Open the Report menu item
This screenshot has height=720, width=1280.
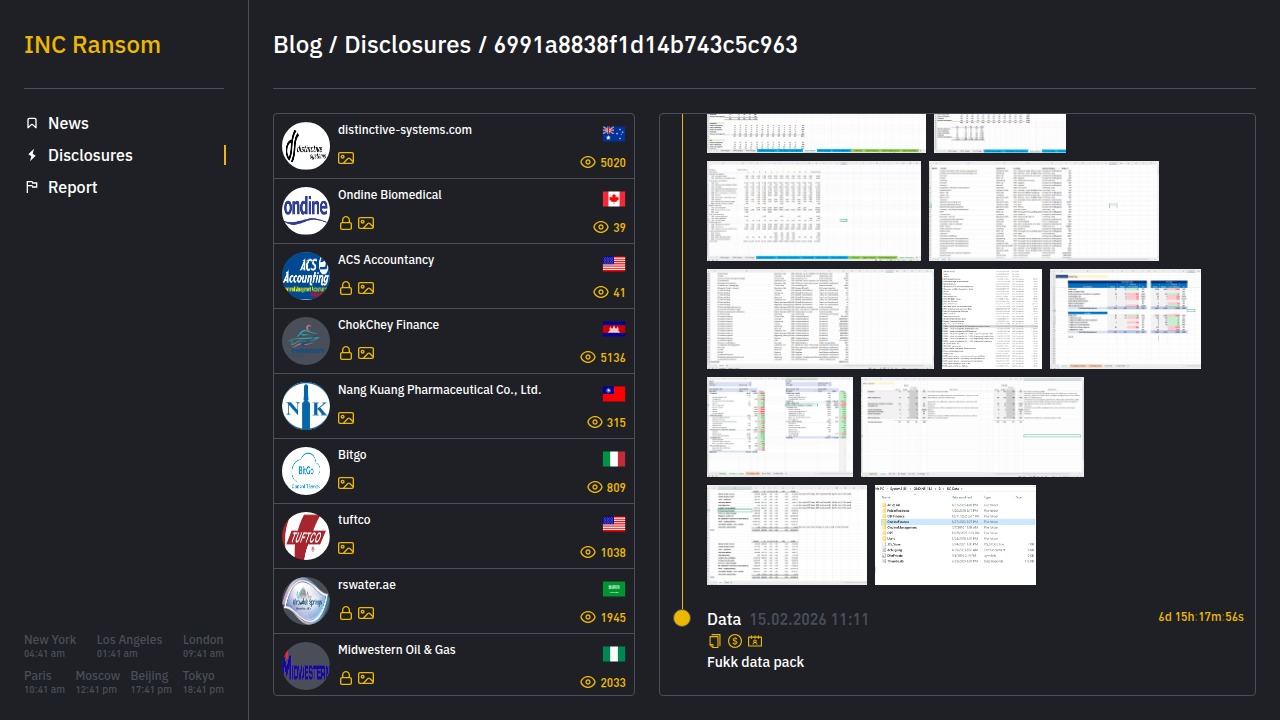pos(72,187)
